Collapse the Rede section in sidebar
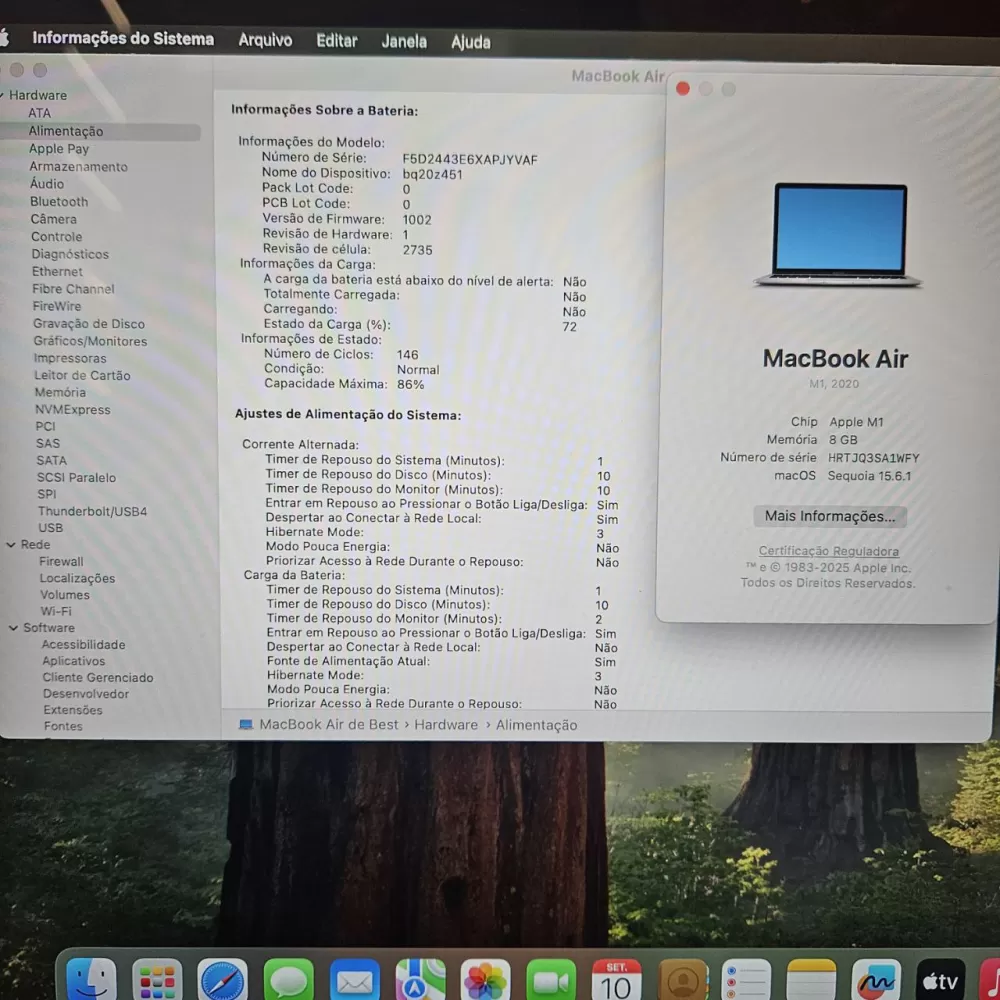Viewport: 1000px width, 1000px height. pos(11,545)
